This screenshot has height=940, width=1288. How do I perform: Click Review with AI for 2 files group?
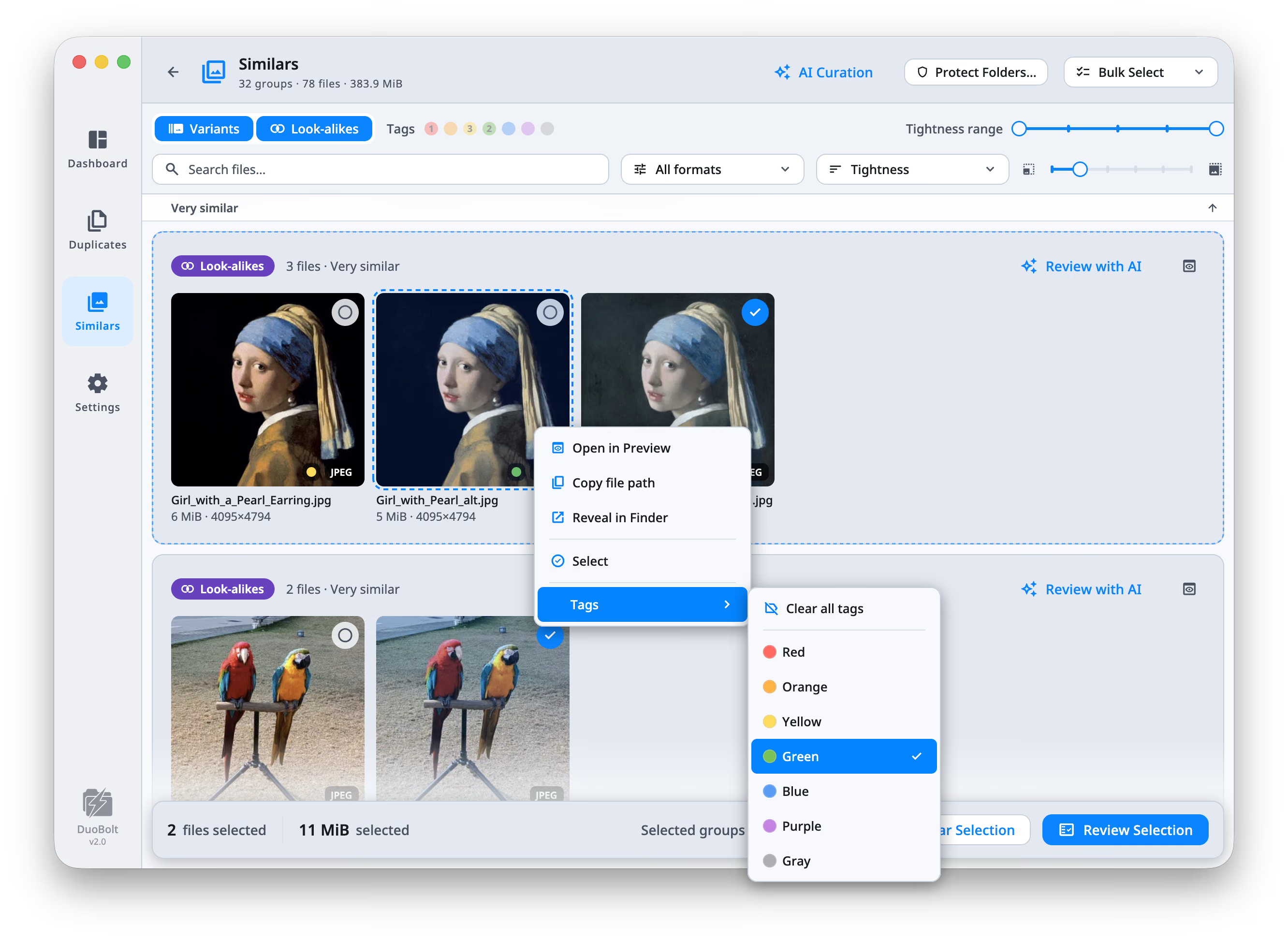(1081, 589)
